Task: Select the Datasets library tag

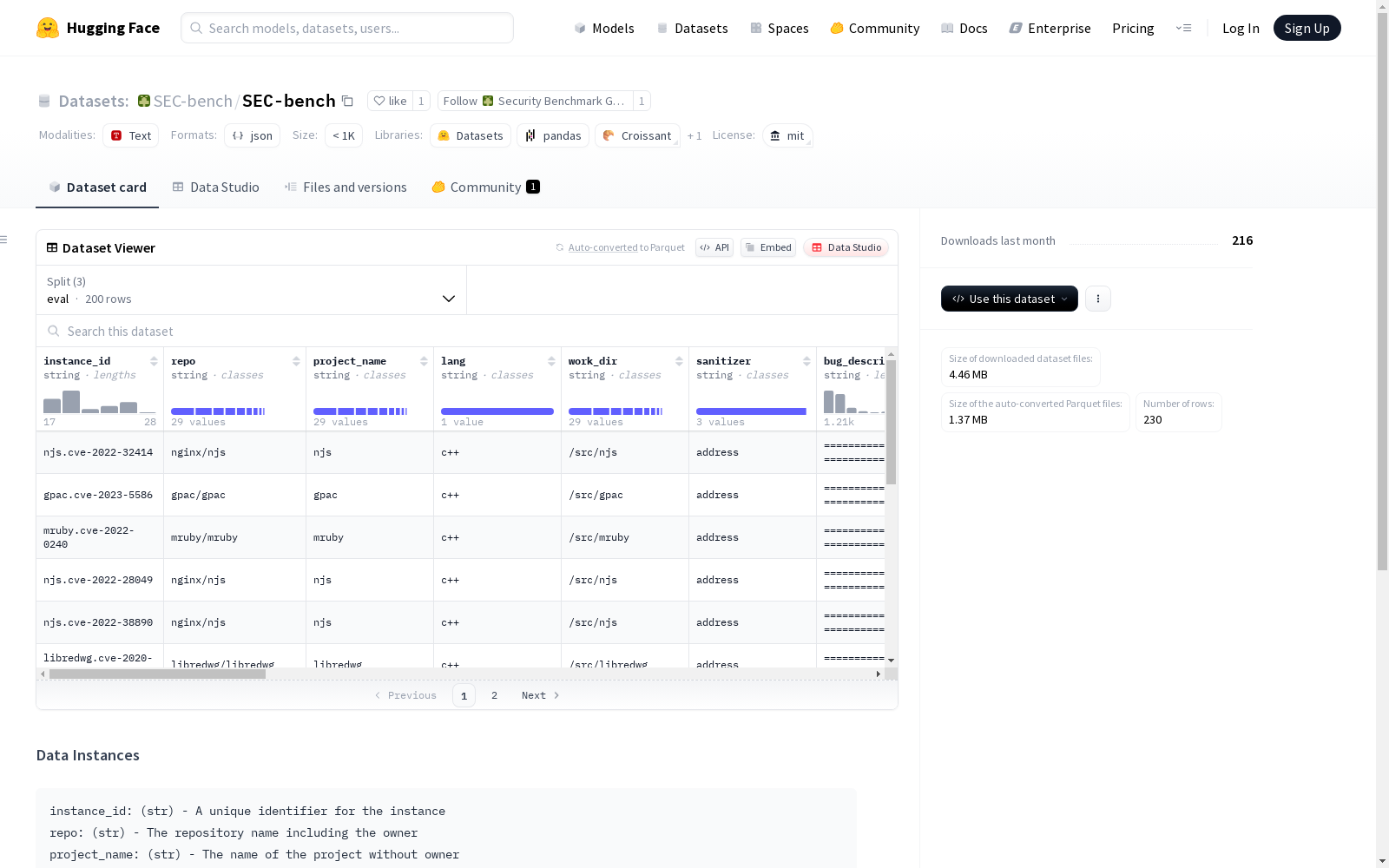Action: [x=471, y=135]
